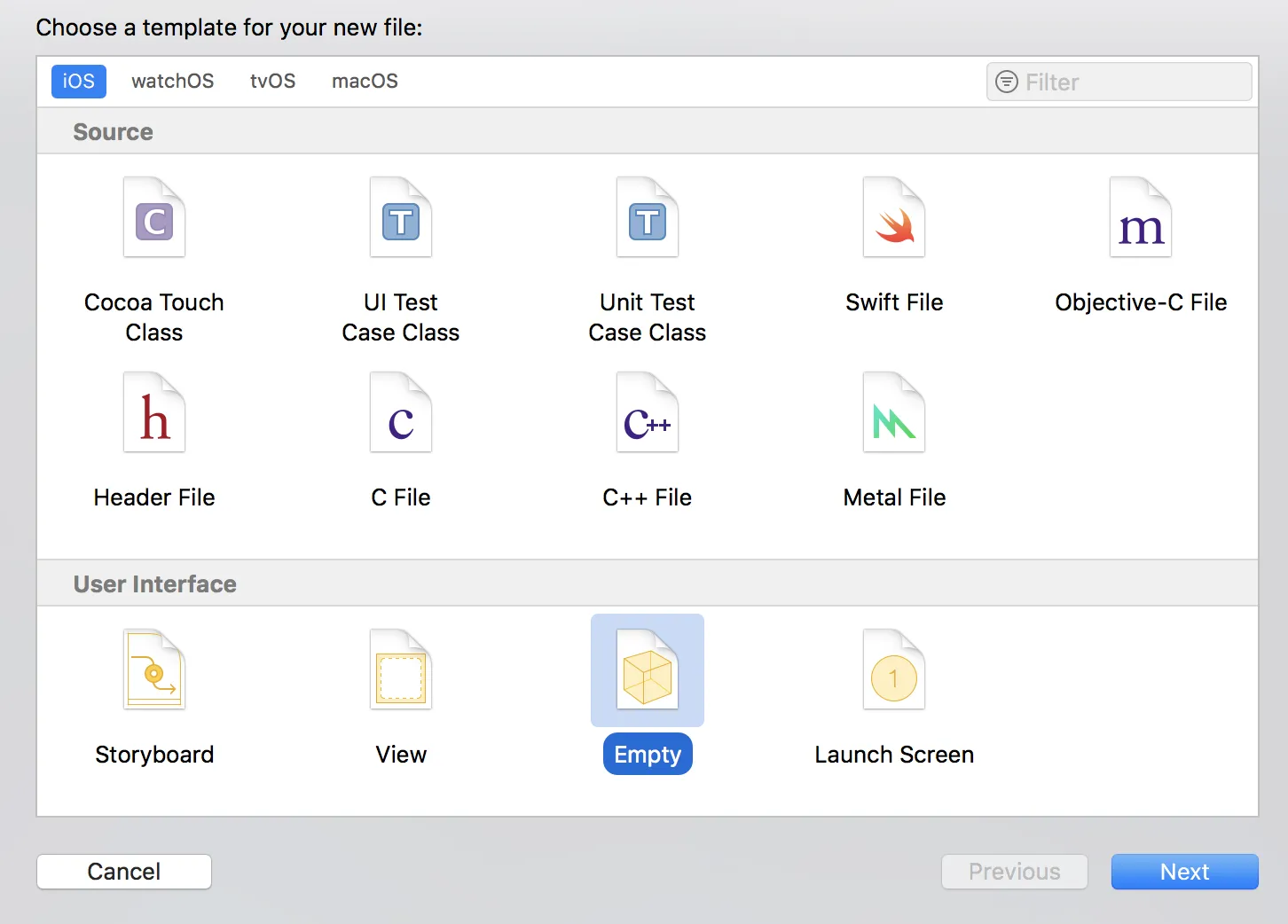The image size is (1288, 924).
Task: Click the filter icon in the search field
Action: [x=1007, y=82]
